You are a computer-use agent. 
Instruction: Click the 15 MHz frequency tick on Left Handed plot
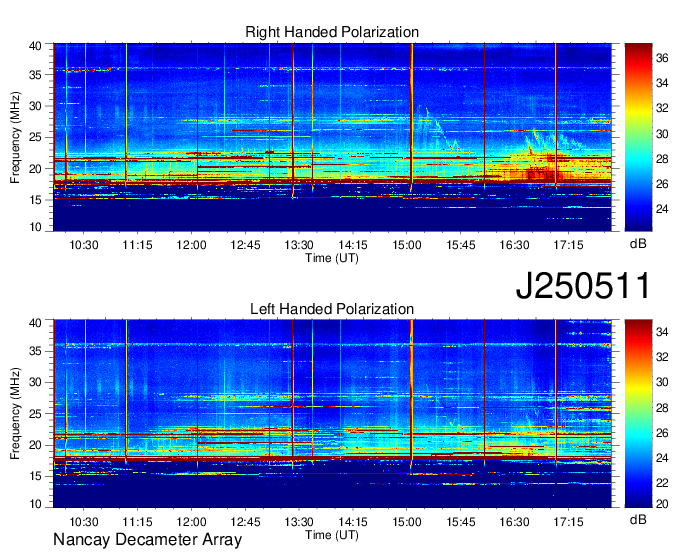click(x=36, y=476)
